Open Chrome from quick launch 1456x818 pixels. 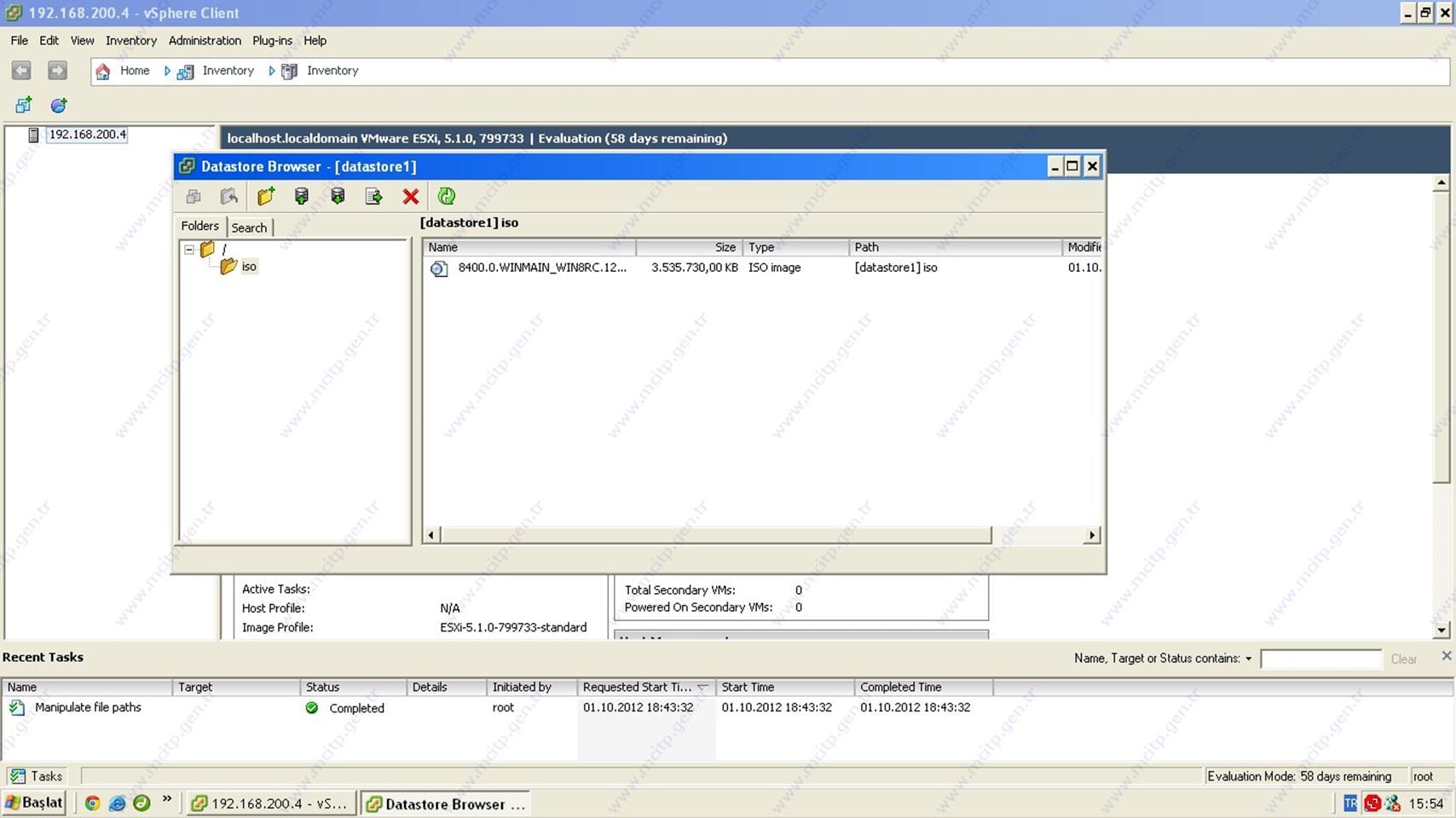[92, 803]
